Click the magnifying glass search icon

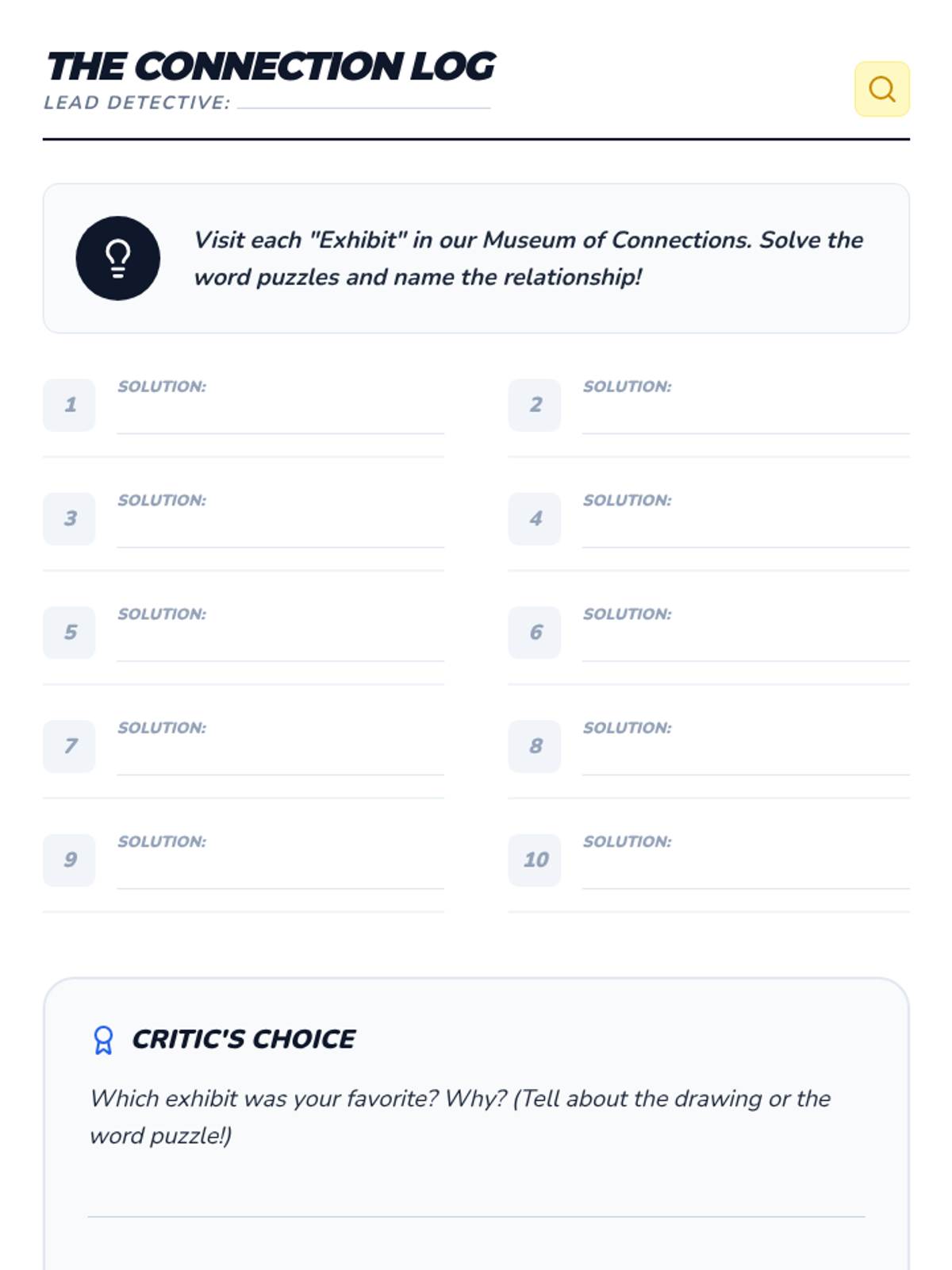click(881, 89)
